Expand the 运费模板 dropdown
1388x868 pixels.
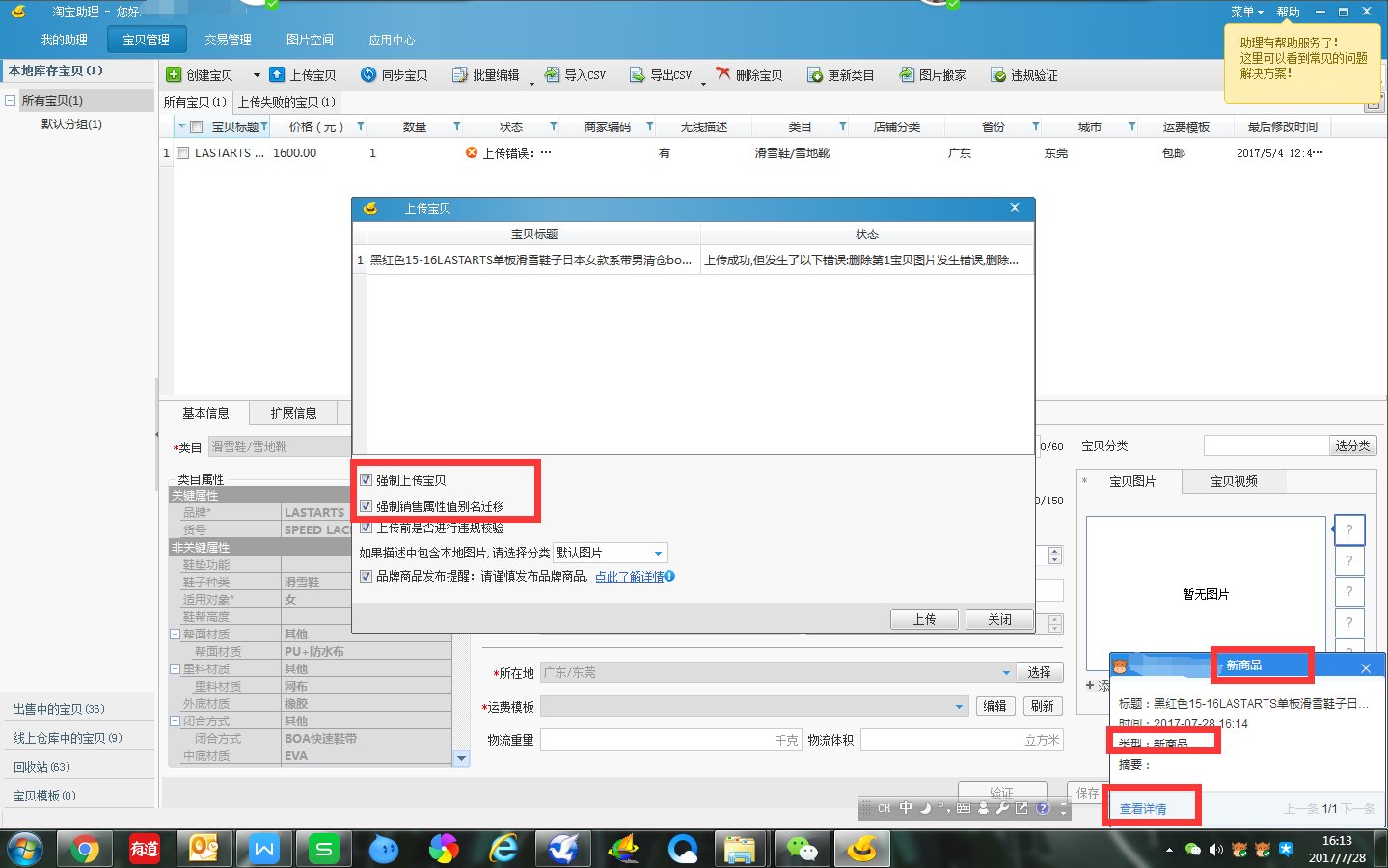coord(959,706)
